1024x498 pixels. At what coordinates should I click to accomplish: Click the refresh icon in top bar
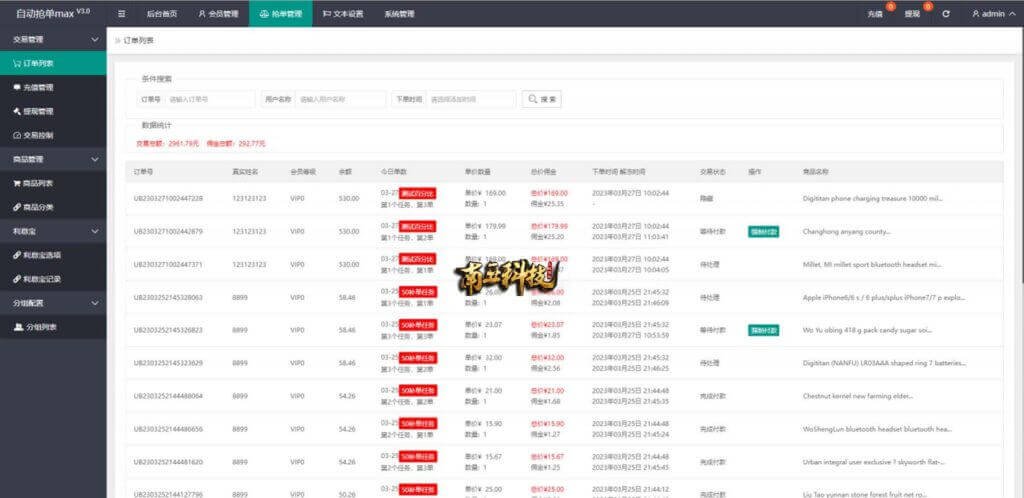tap(946, 14)
